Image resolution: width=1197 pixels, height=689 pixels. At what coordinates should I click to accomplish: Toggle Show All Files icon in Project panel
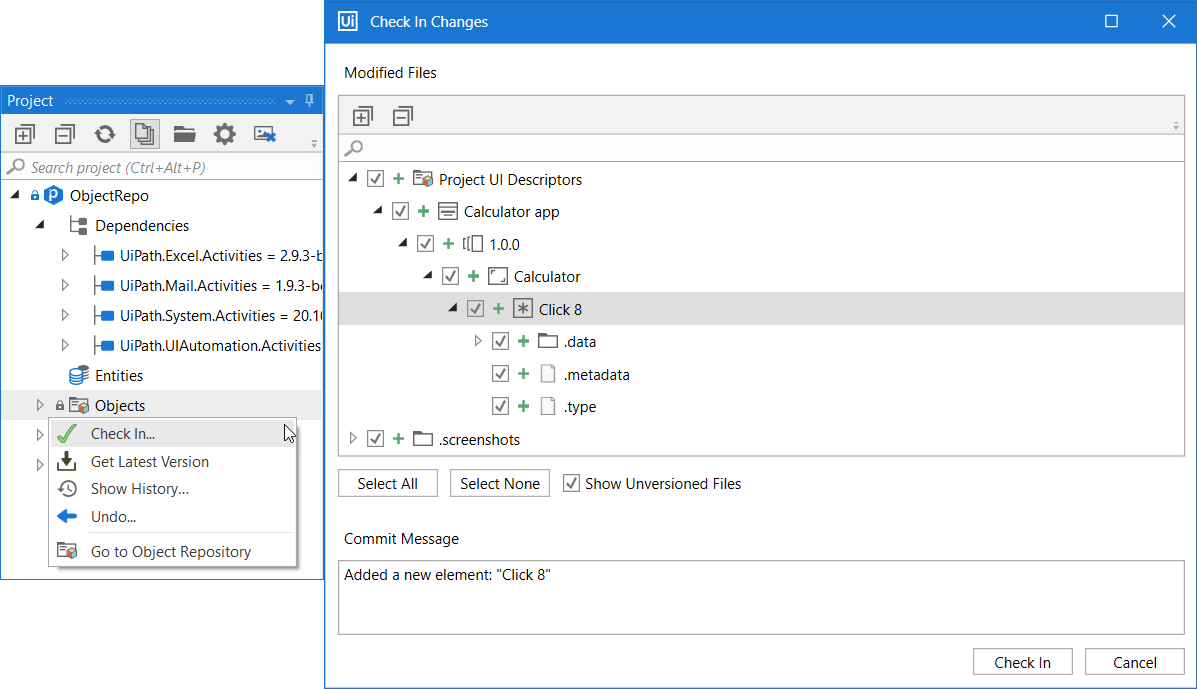point(144,134)
